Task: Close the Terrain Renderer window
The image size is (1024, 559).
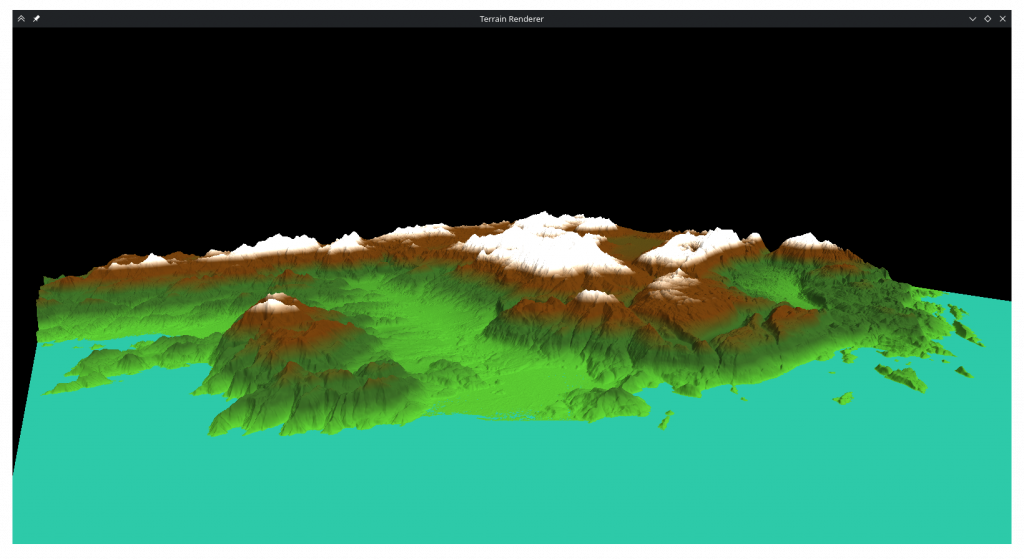Action: tap(1002, 18)
